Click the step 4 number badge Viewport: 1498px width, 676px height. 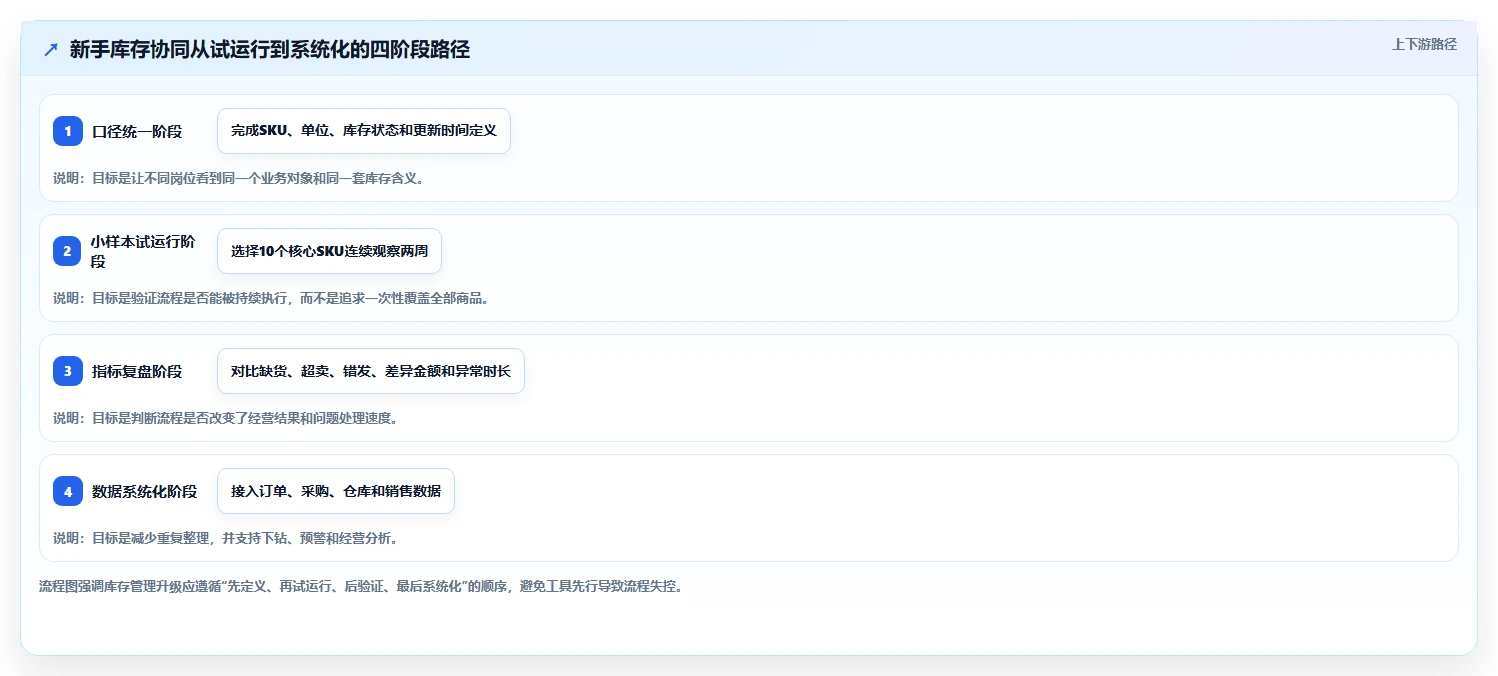68,491
